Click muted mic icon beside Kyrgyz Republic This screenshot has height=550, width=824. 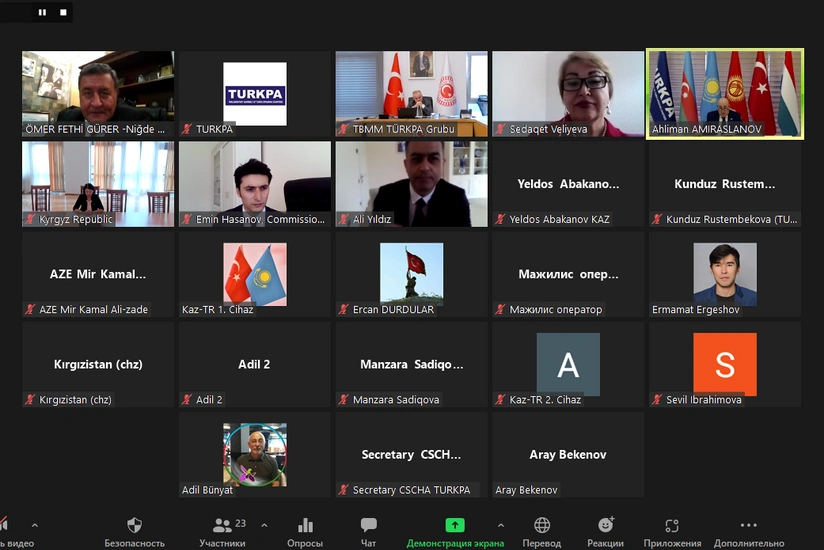point(30,219)
